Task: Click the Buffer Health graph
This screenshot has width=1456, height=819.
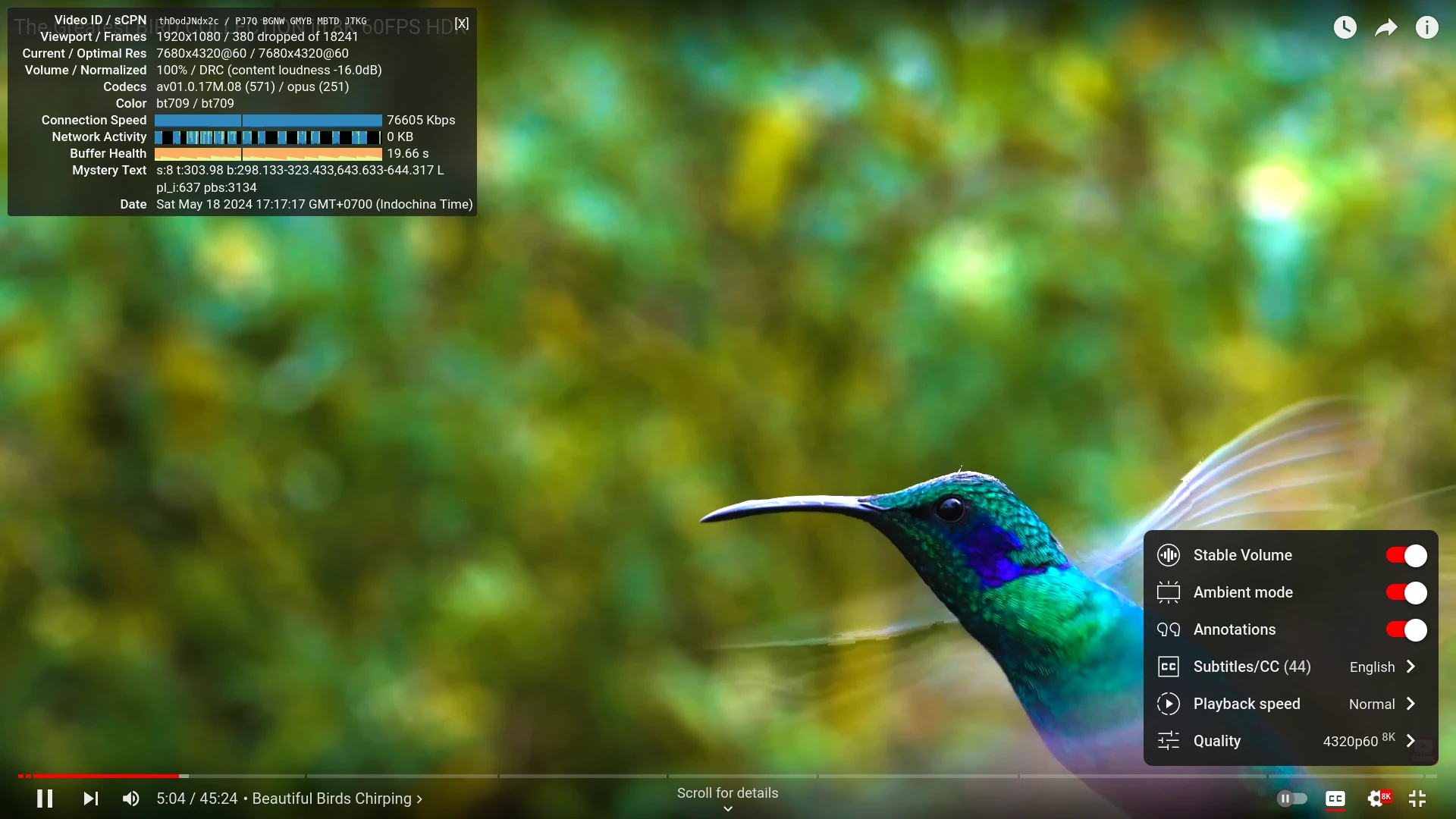Action: 268,154
